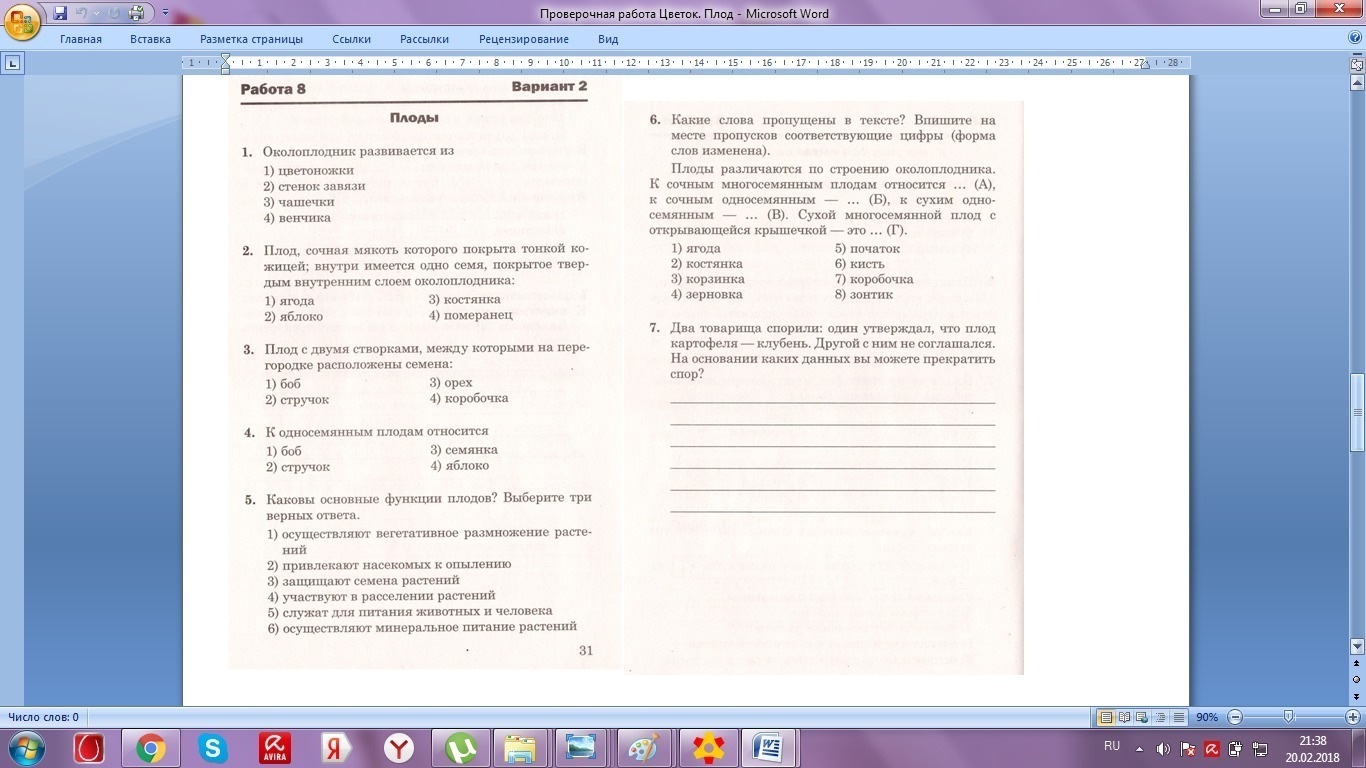Open Windows Explorer folder icon in taskbar
1366x768 pixels.
[x=522, y=748]
